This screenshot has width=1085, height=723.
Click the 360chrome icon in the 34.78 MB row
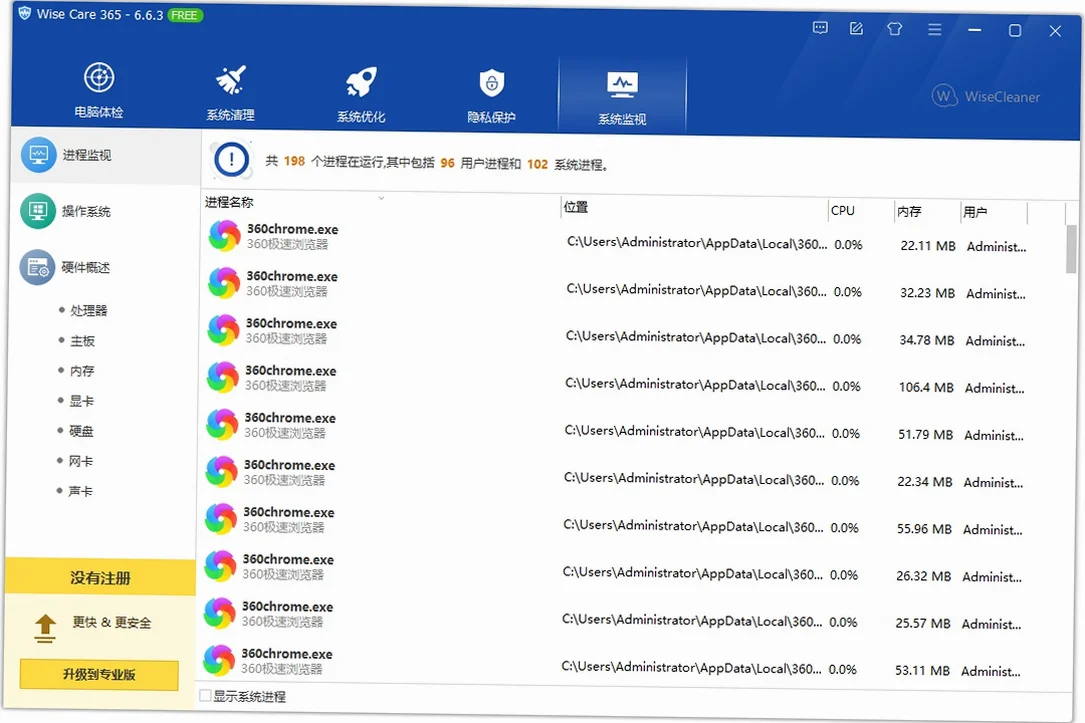[224, 330]
